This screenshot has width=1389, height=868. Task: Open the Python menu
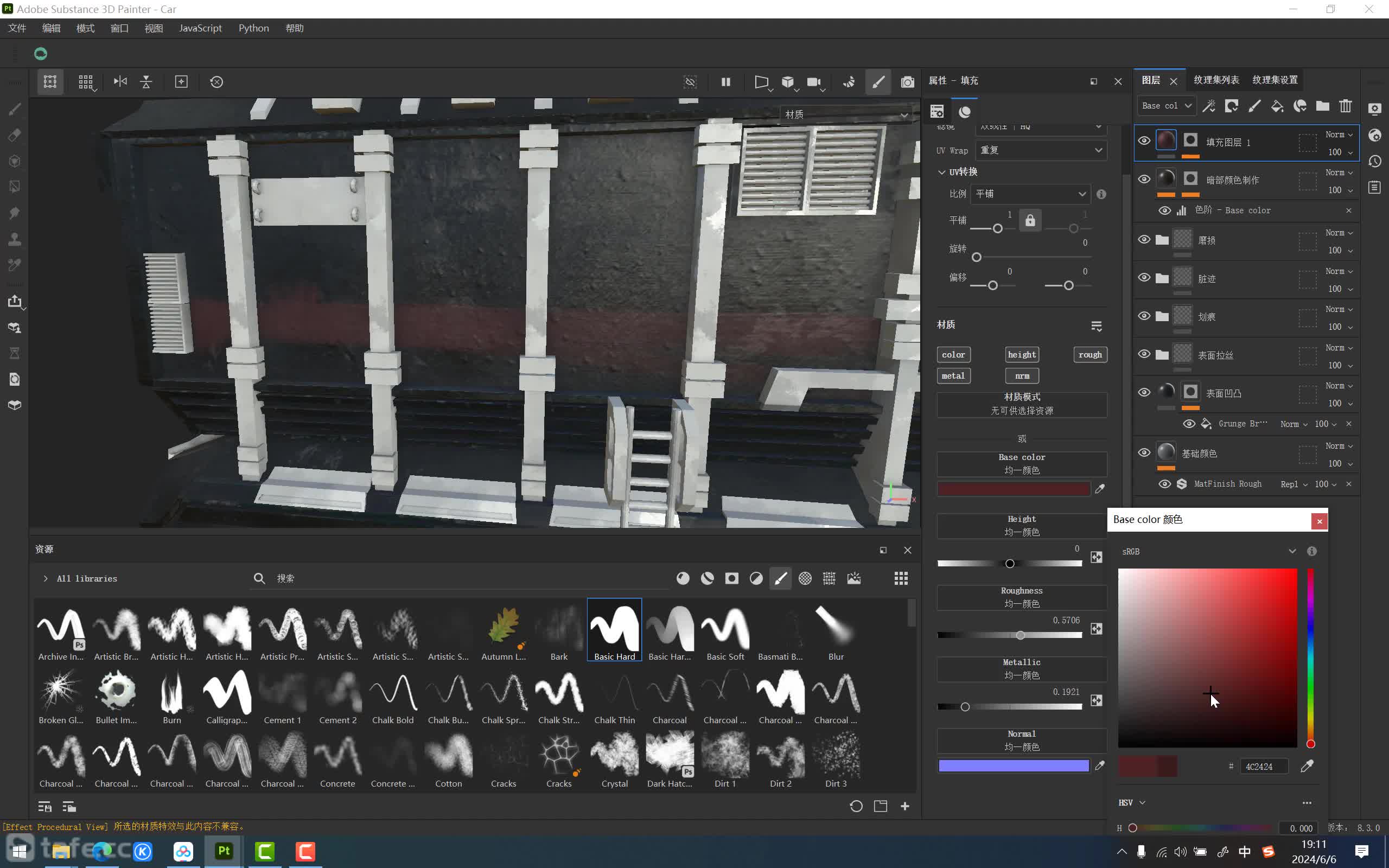pos(254,28)
